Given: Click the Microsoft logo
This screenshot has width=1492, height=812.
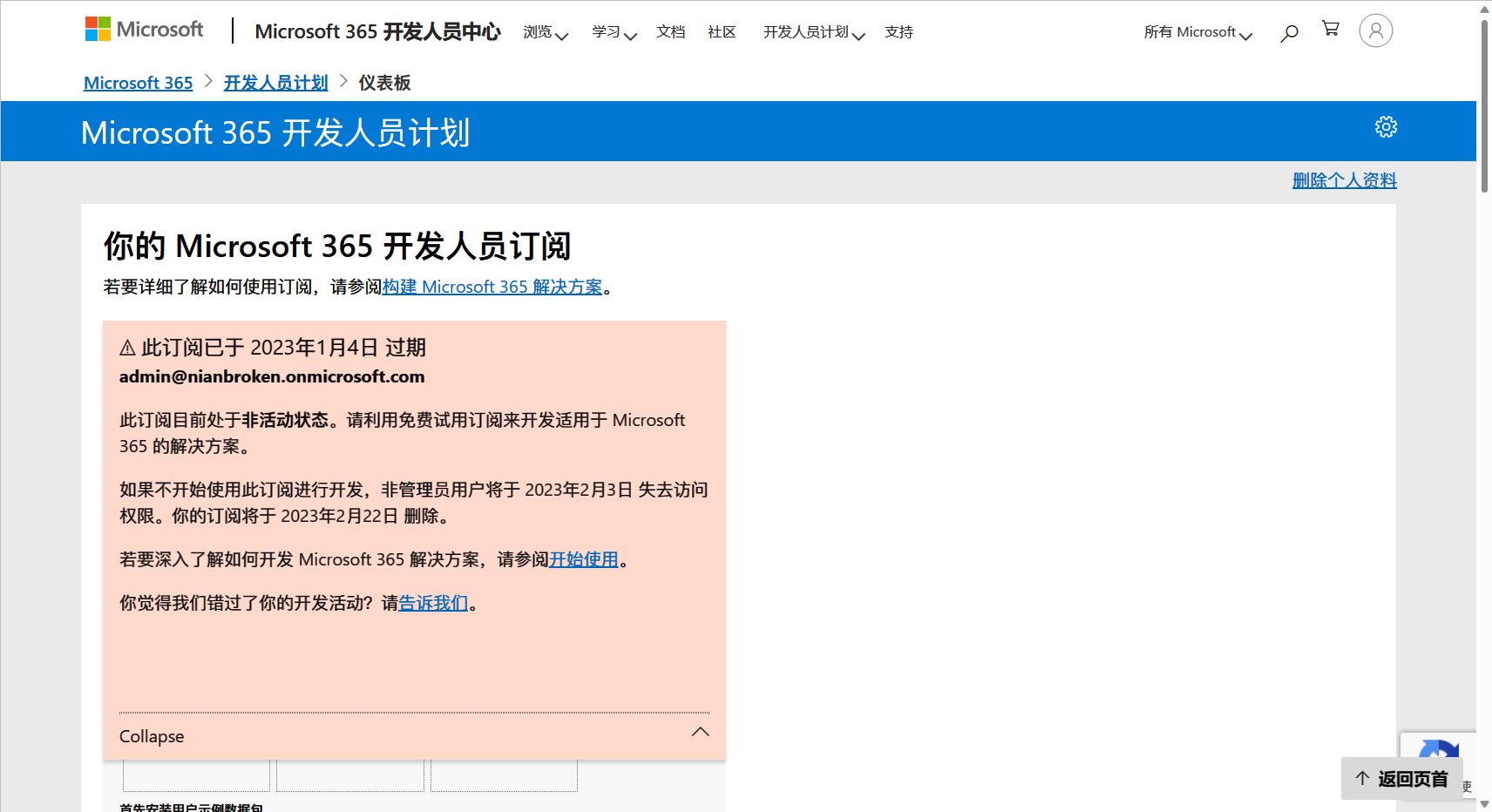Looking at the screenshot, I should (144, 30).
